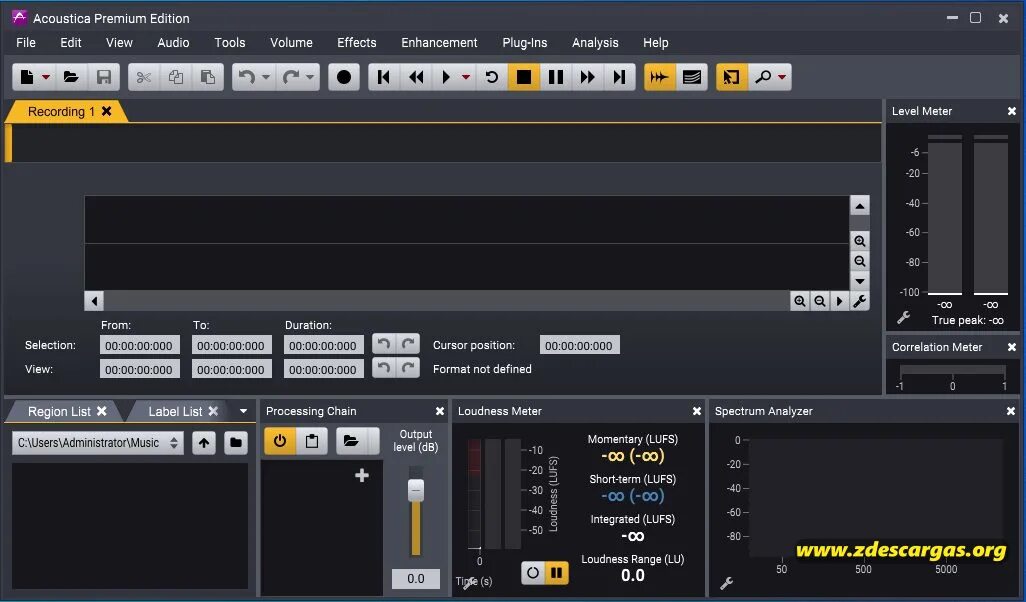
Task: Open the Effects menu
Action: [357, 43]
